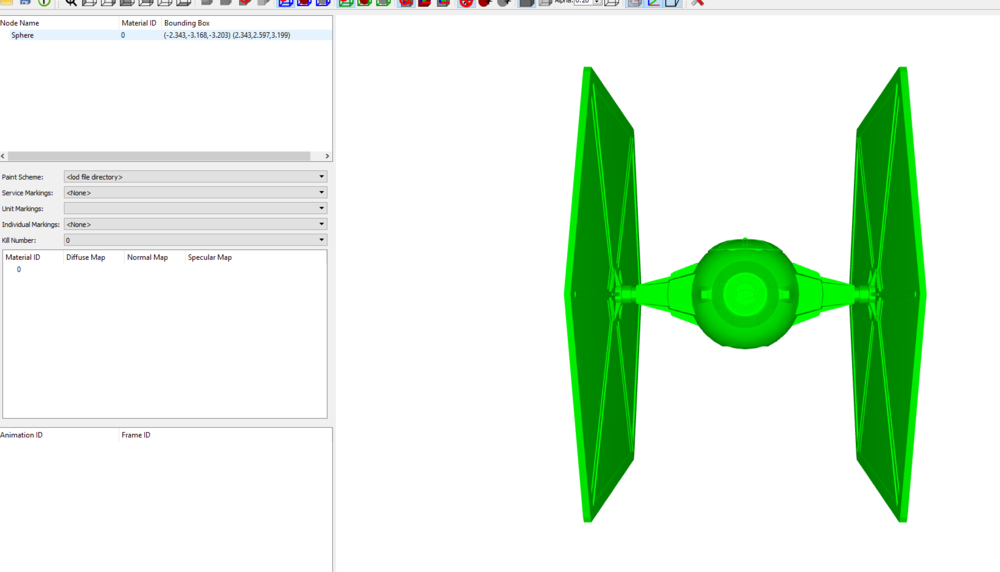Click the Bounding Box column header
The height and width of the screenshot is (572, 1000).
pos(187,23)
